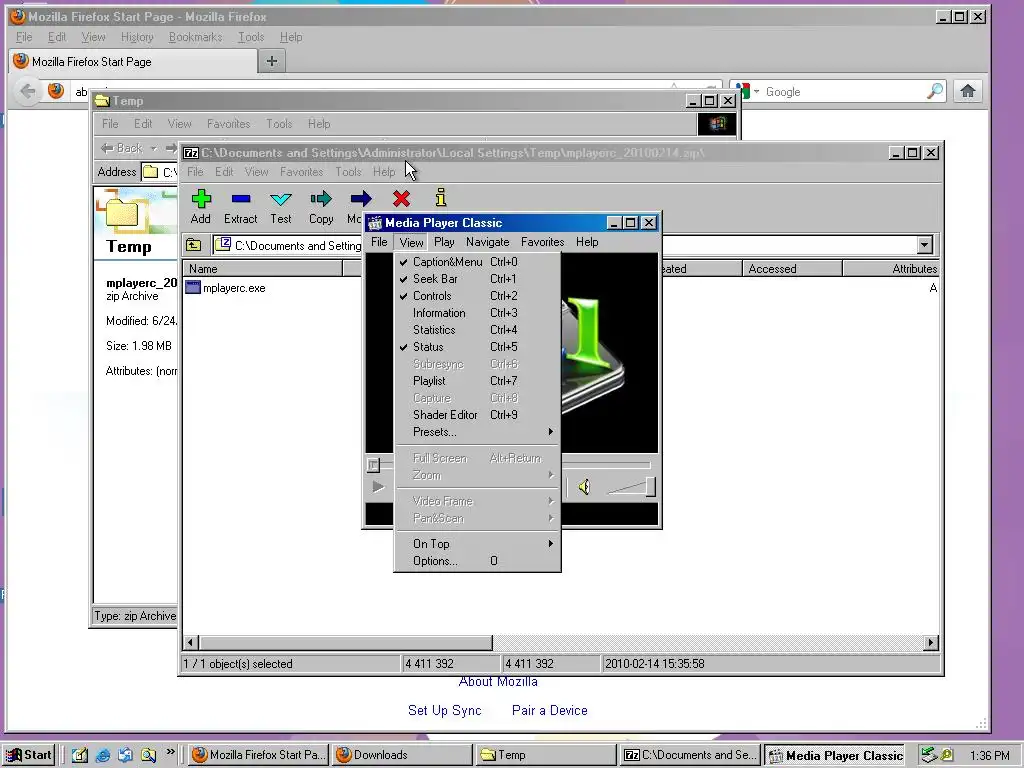The image size is (1024, 768).
Task: Expand the quick launch chevron on taskbar
Action: point(170,752)
